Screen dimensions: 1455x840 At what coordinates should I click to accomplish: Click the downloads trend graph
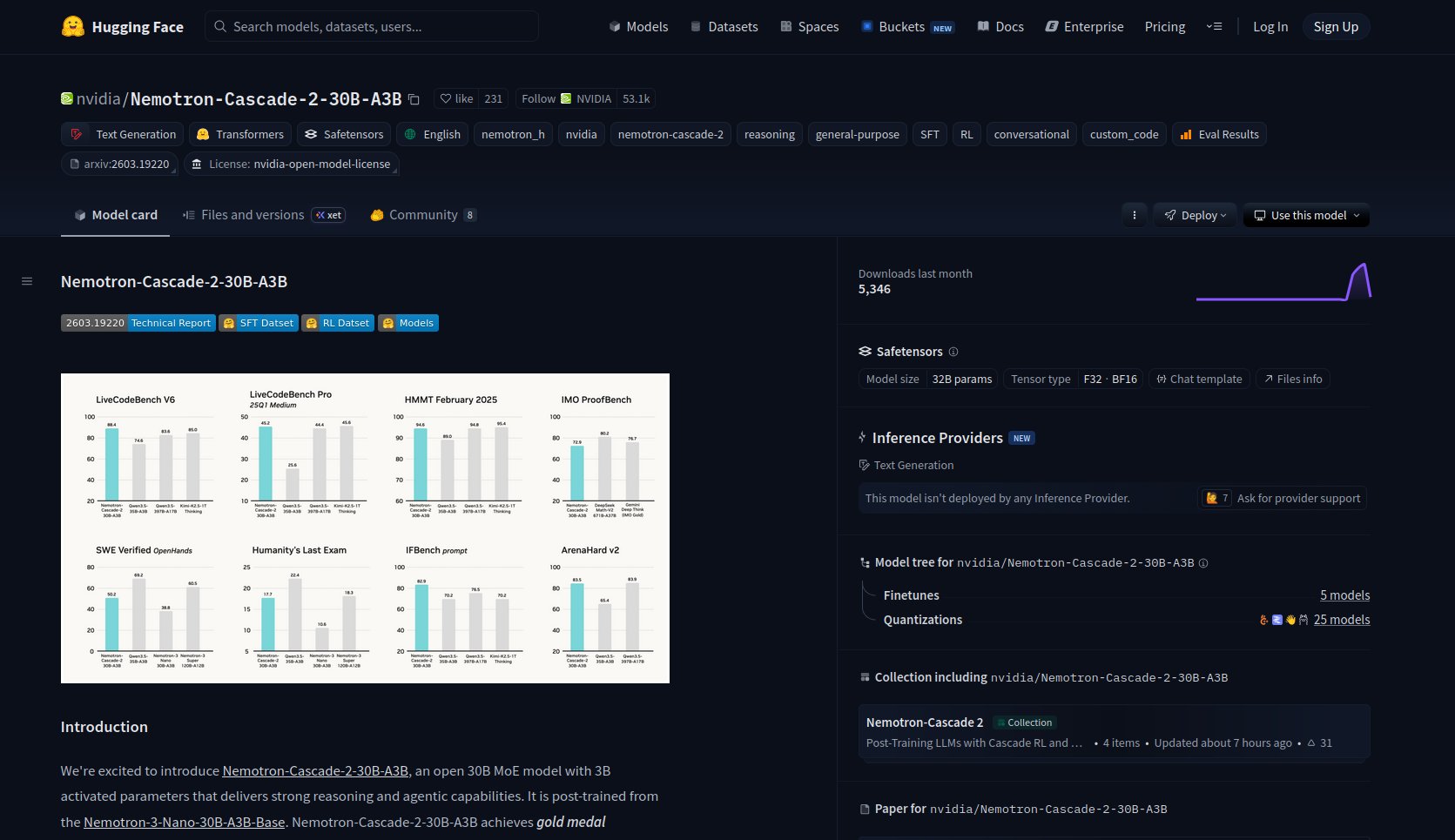click(1283, 282)
